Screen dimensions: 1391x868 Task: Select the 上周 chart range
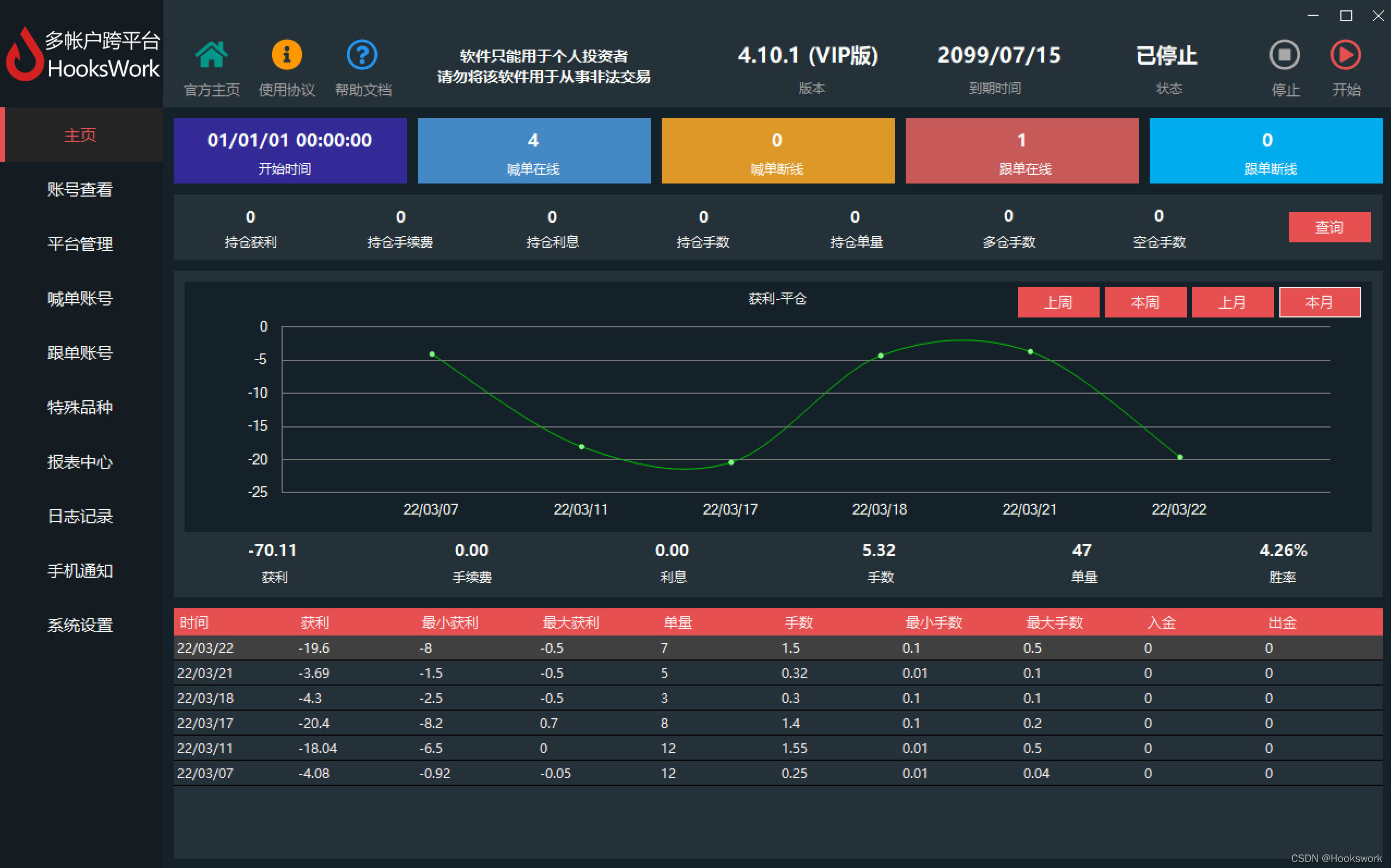(1058, 302)
